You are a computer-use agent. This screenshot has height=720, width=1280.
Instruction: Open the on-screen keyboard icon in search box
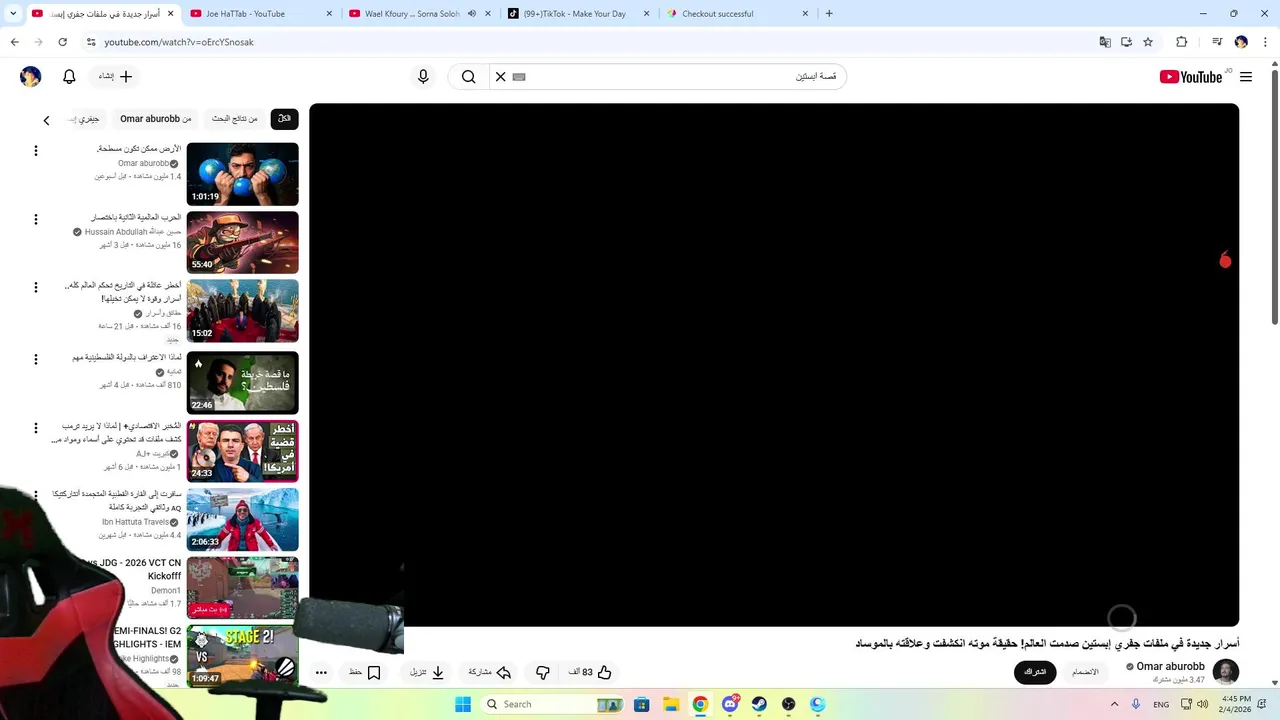519,77
